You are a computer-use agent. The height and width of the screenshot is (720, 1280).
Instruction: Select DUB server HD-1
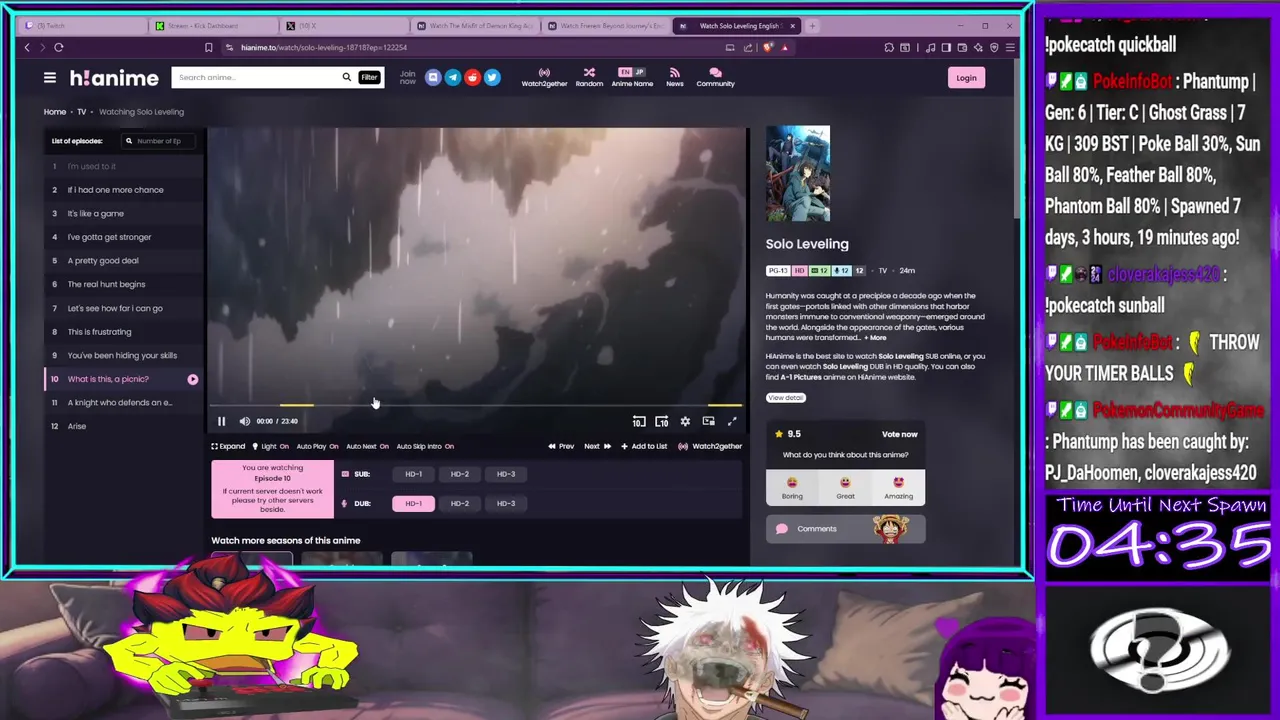[413, 503]
